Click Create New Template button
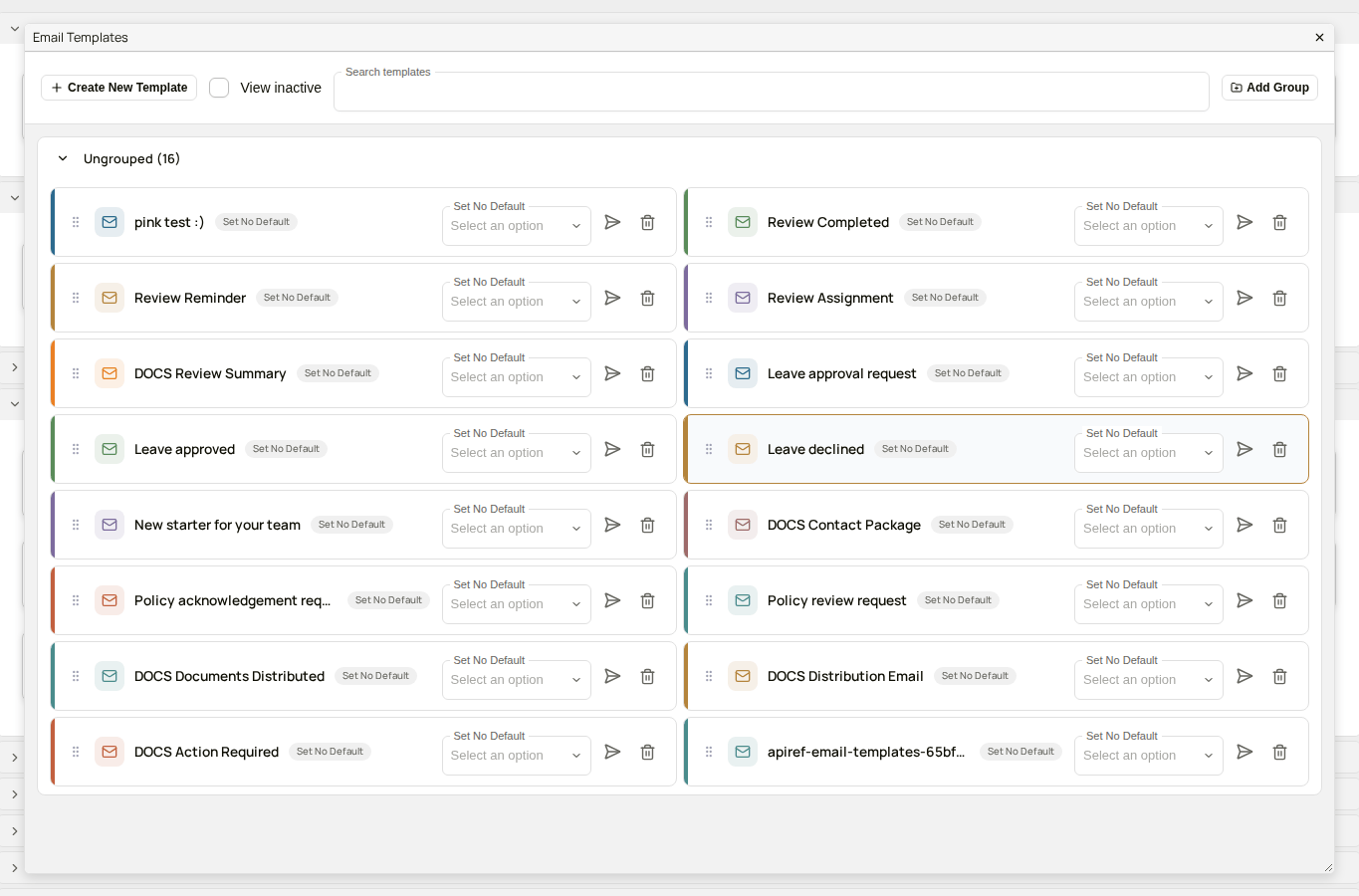 (x=118, y=88)
